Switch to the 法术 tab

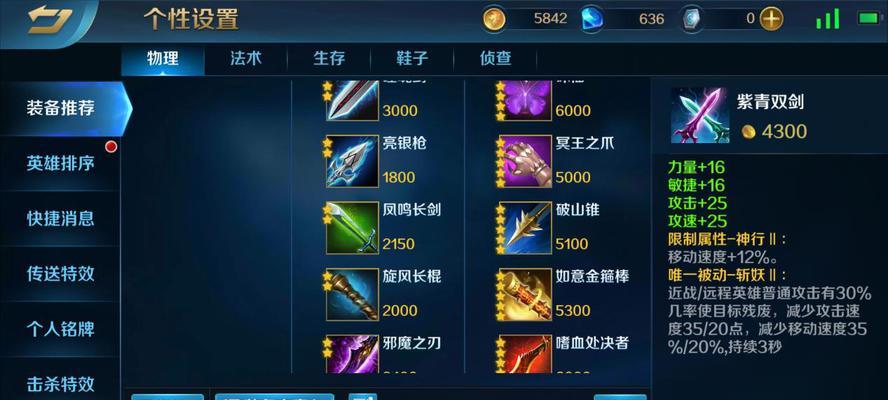[246, 58]
